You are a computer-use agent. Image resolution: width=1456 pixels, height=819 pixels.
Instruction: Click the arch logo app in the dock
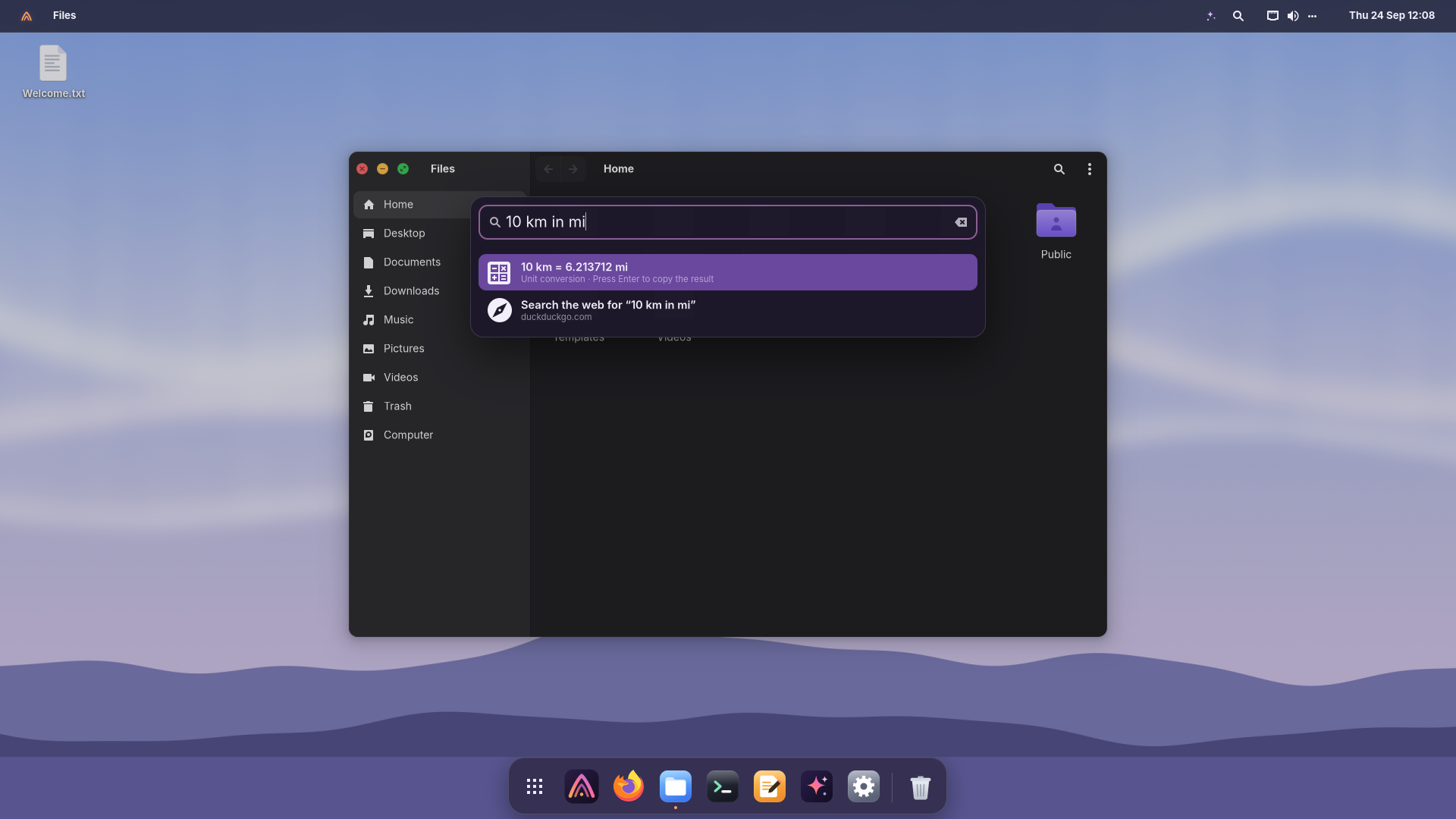point(582,786)
